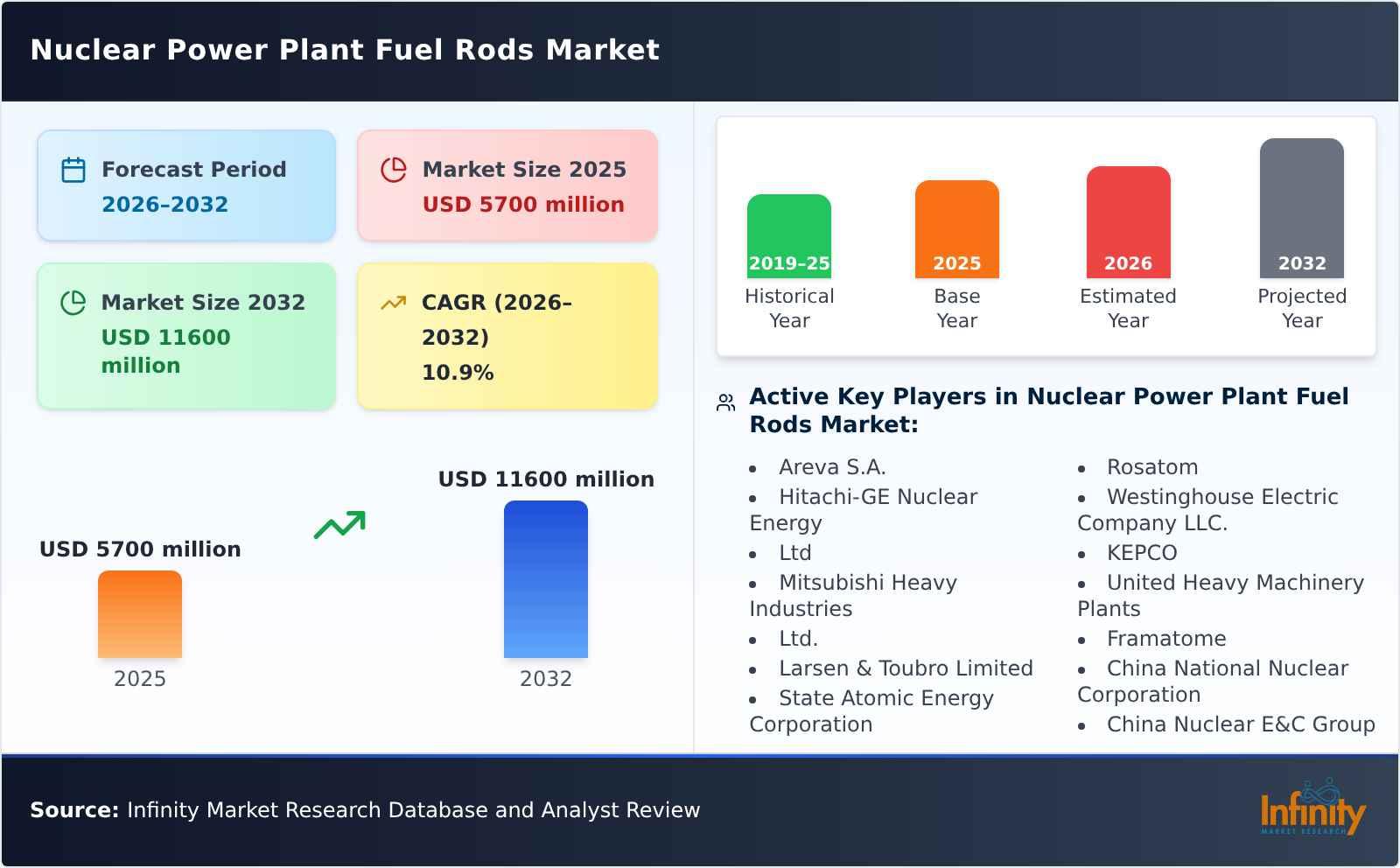Image resolution: width=1400 pixels, height=868 pixels.
Task: Click 'United Heavy Machinery Plants' list item
Action: (1221, 596)
